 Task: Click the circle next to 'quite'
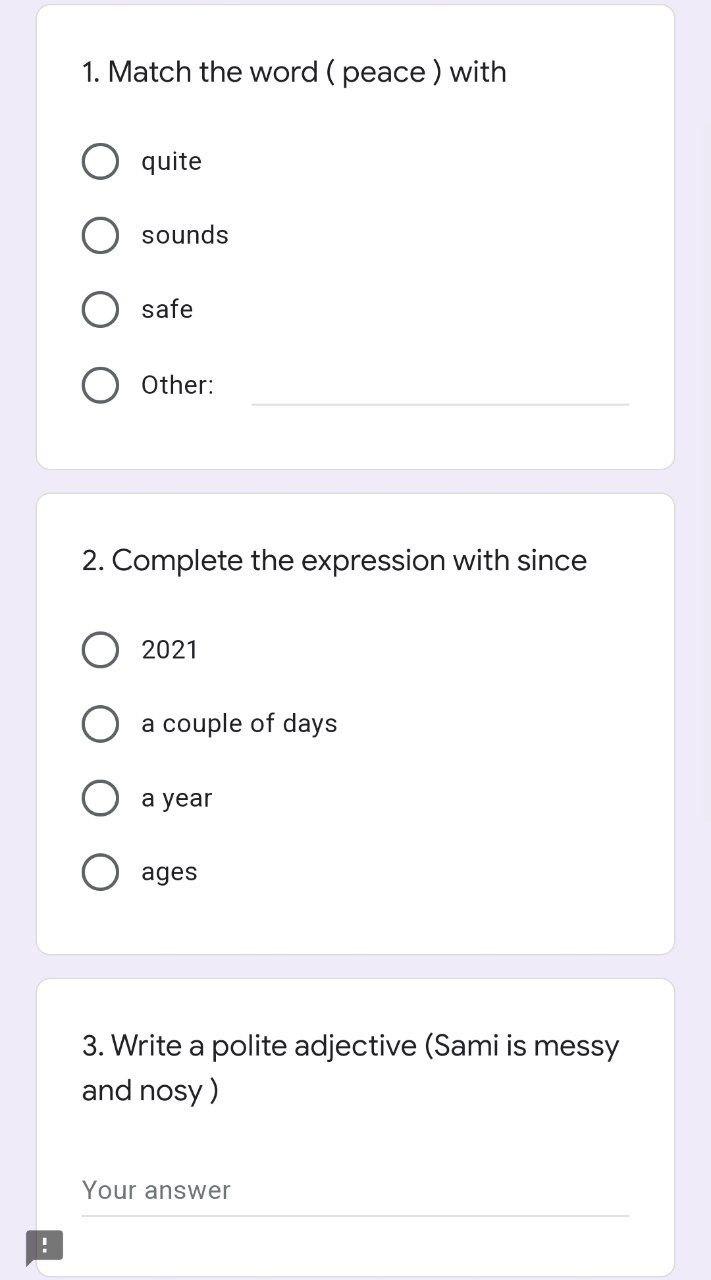point(100,161)
